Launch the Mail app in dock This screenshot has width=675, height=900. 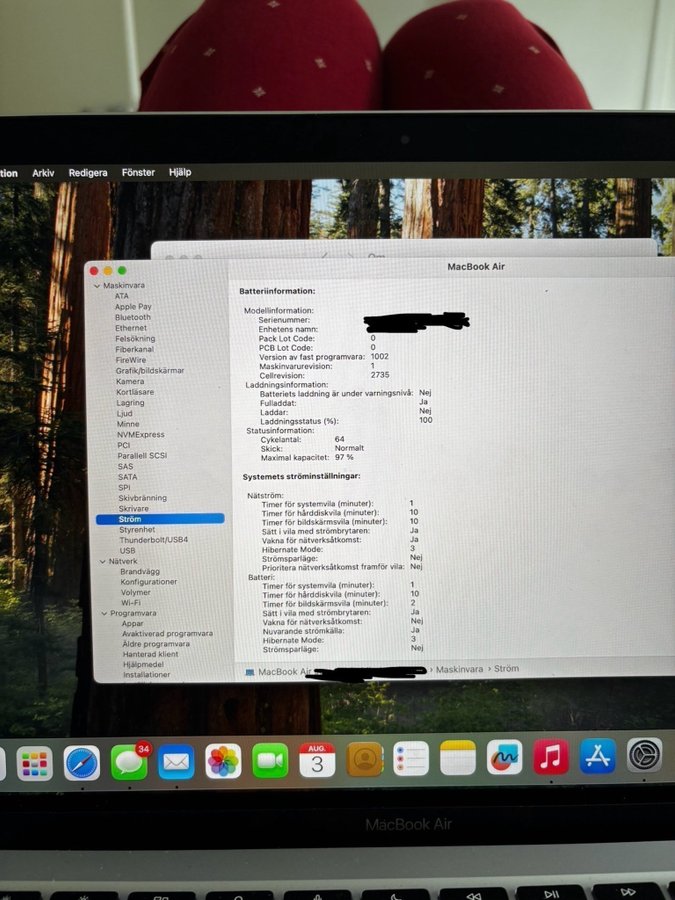pyautogui.click(x=176, y=762)
